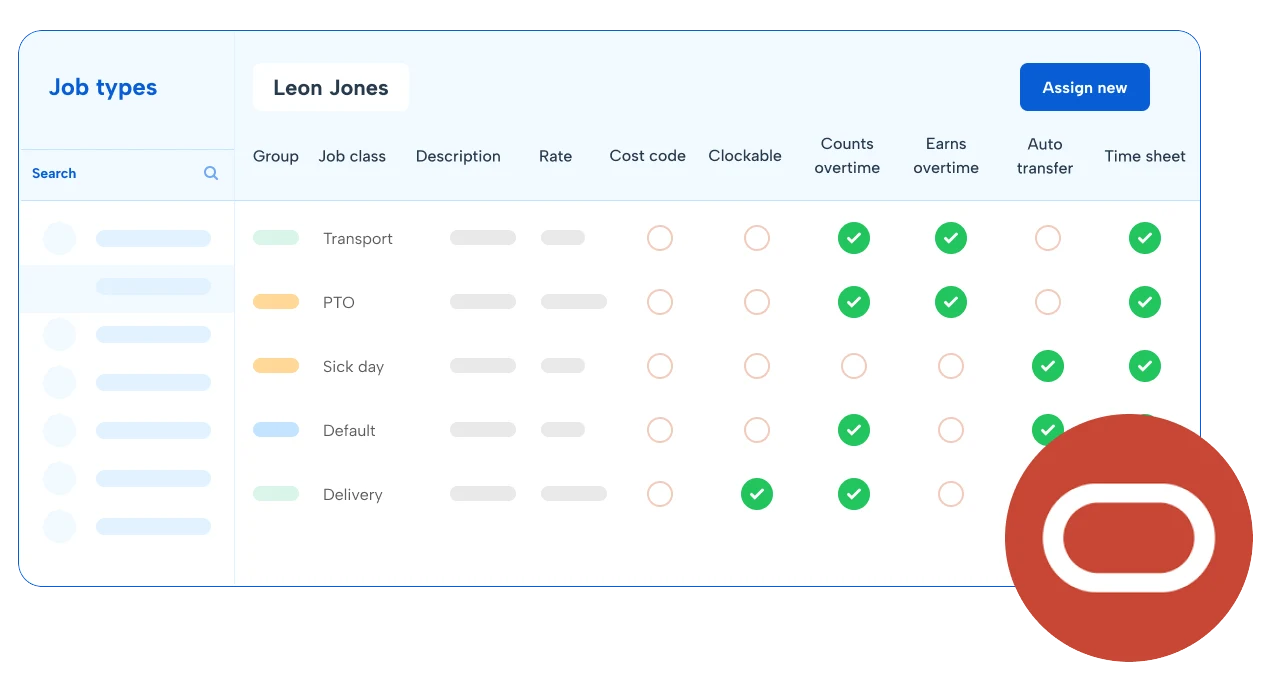Click the Time sheet column header

(x=1145, y=156)
